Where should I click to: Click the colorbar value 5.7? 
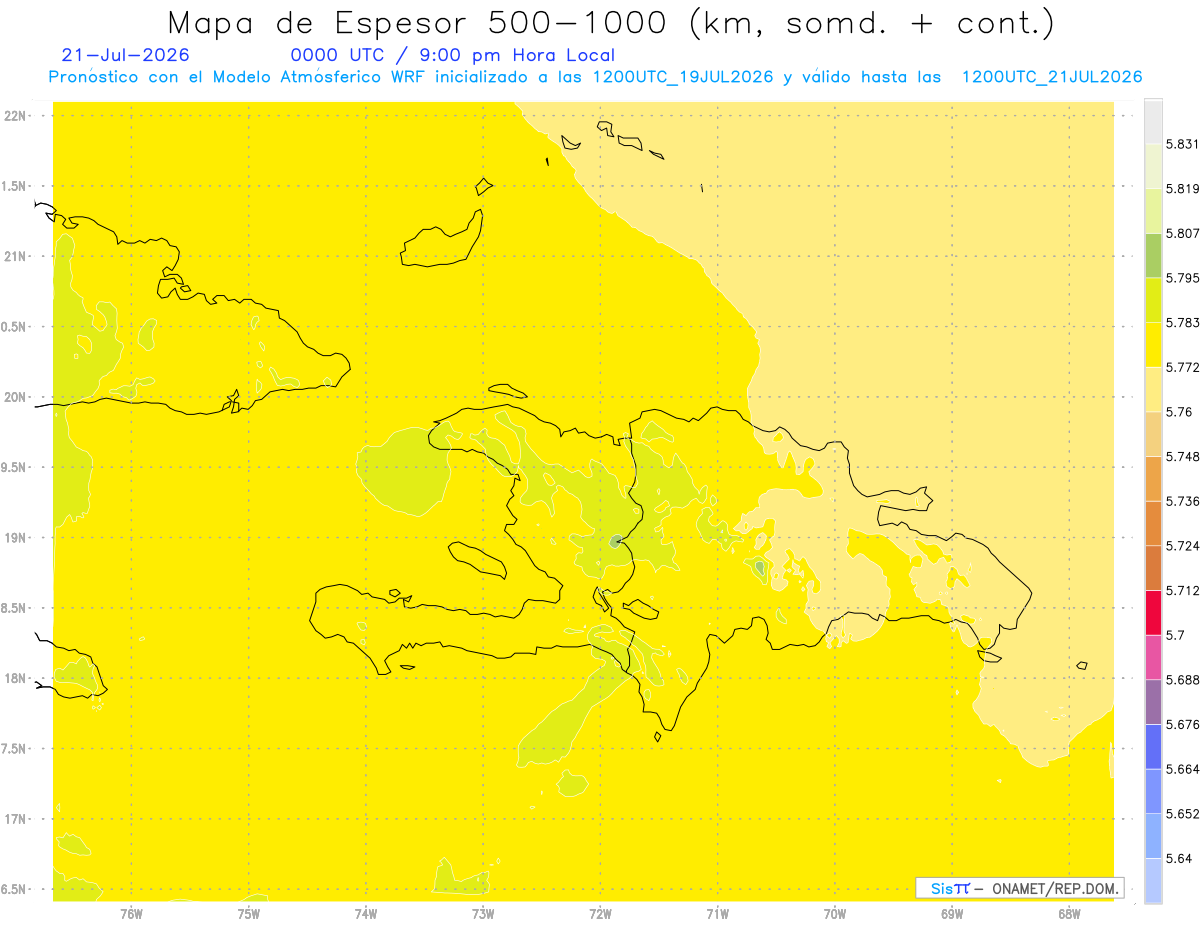(x=1175, y=635)
